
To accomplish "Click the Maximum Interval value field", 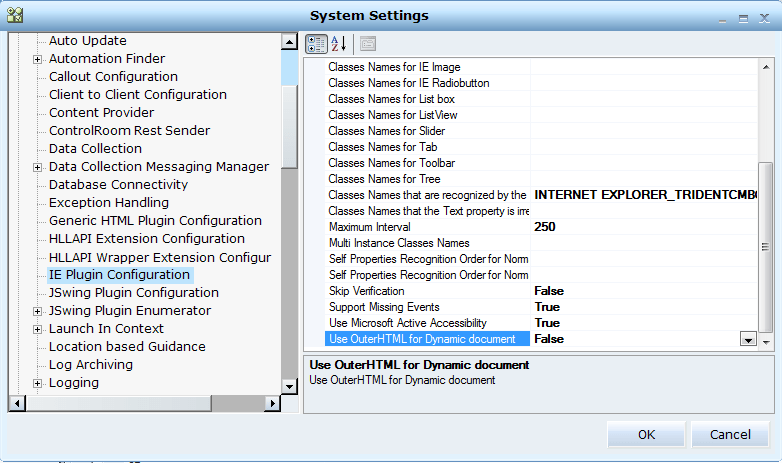I will pos(640,227).
